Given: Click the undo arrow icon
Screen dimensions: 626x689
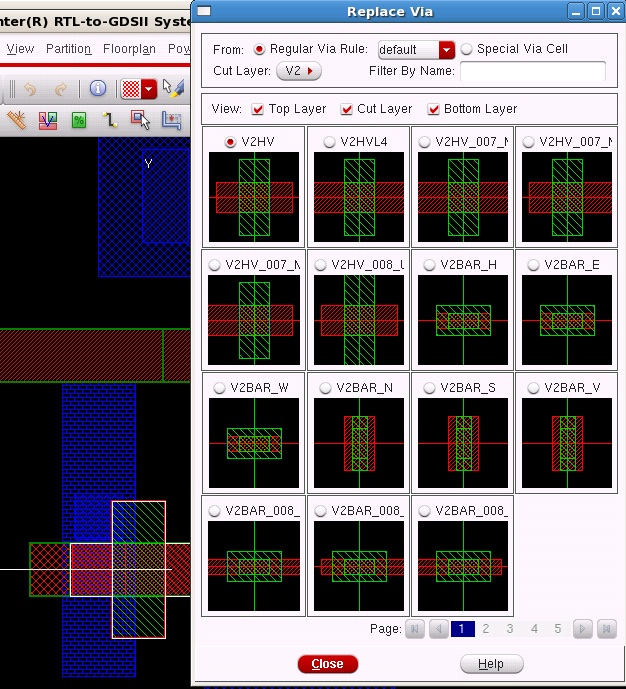Looking at the screenshot, I should tap(30, 89).
